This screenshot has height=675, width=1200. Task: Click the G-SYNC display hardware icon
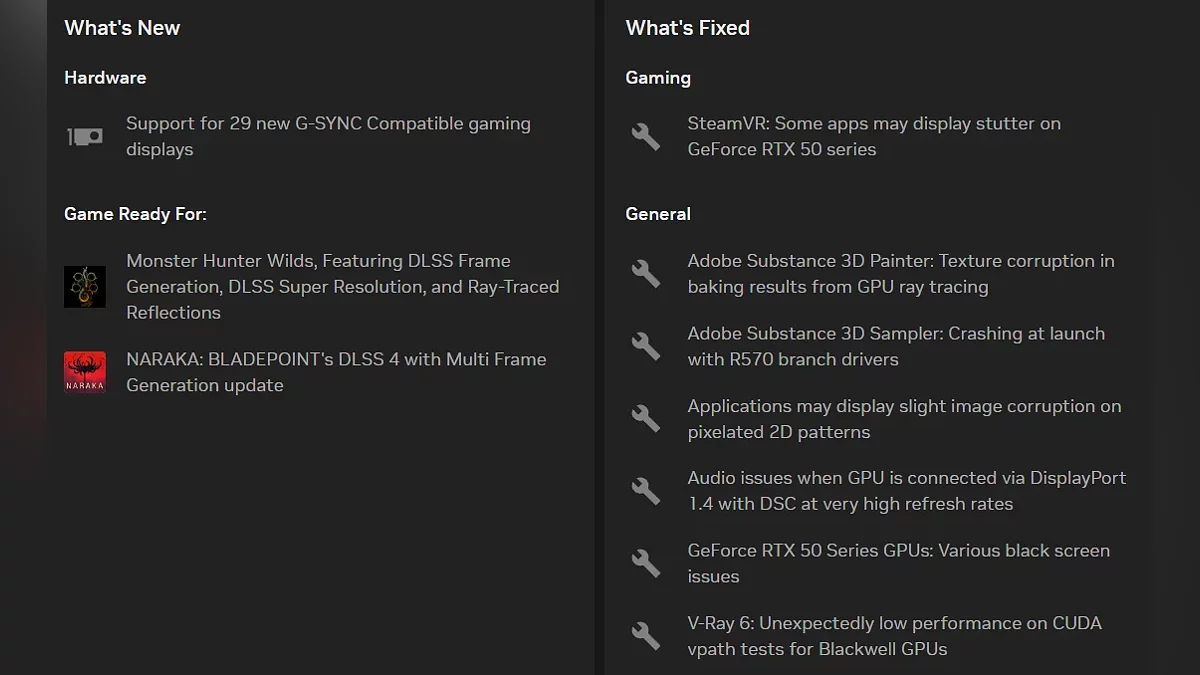[x=85, y=137]
